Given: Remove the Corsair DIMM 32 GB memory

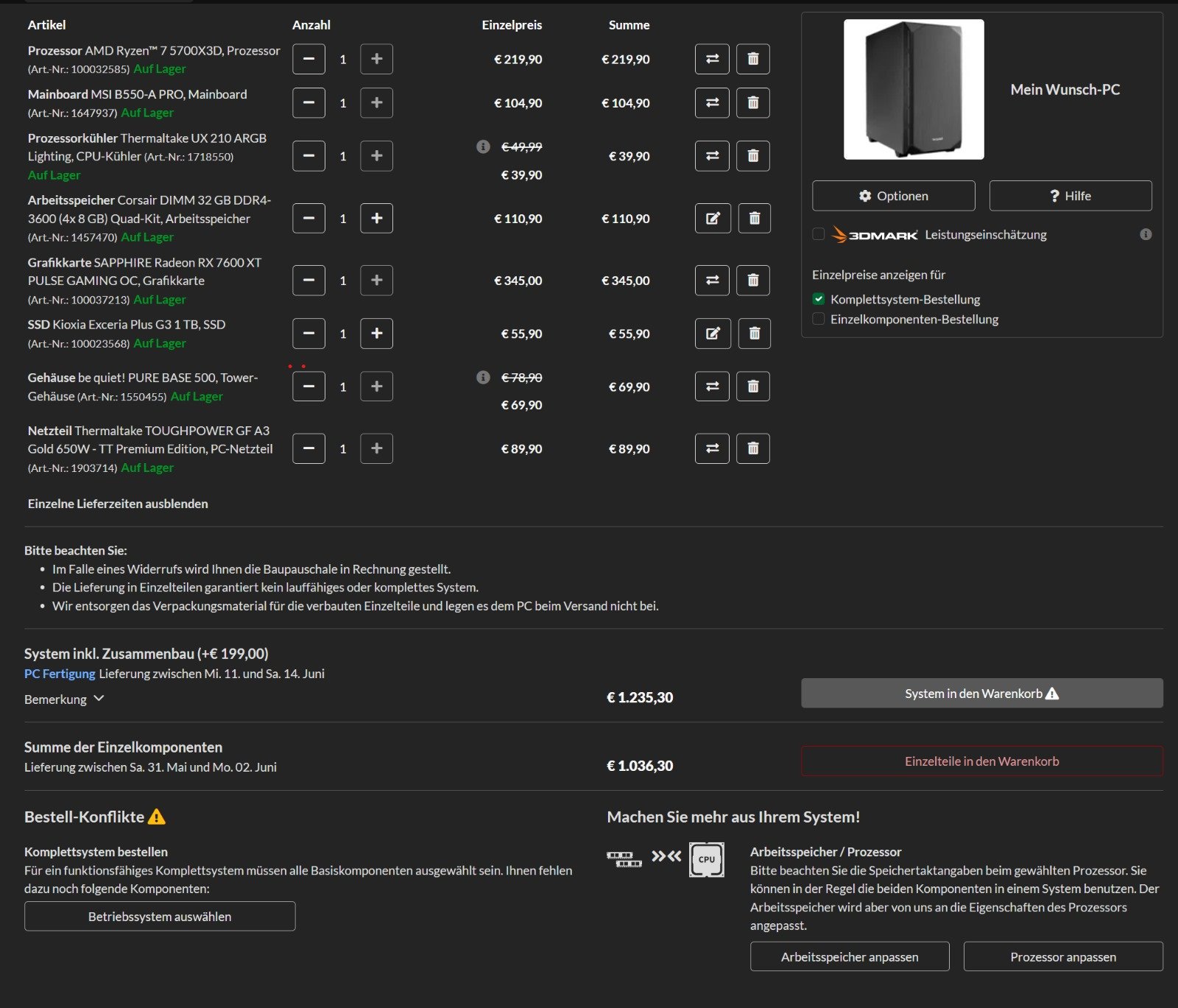Looking at the screenshot, I should pos(754,218).
